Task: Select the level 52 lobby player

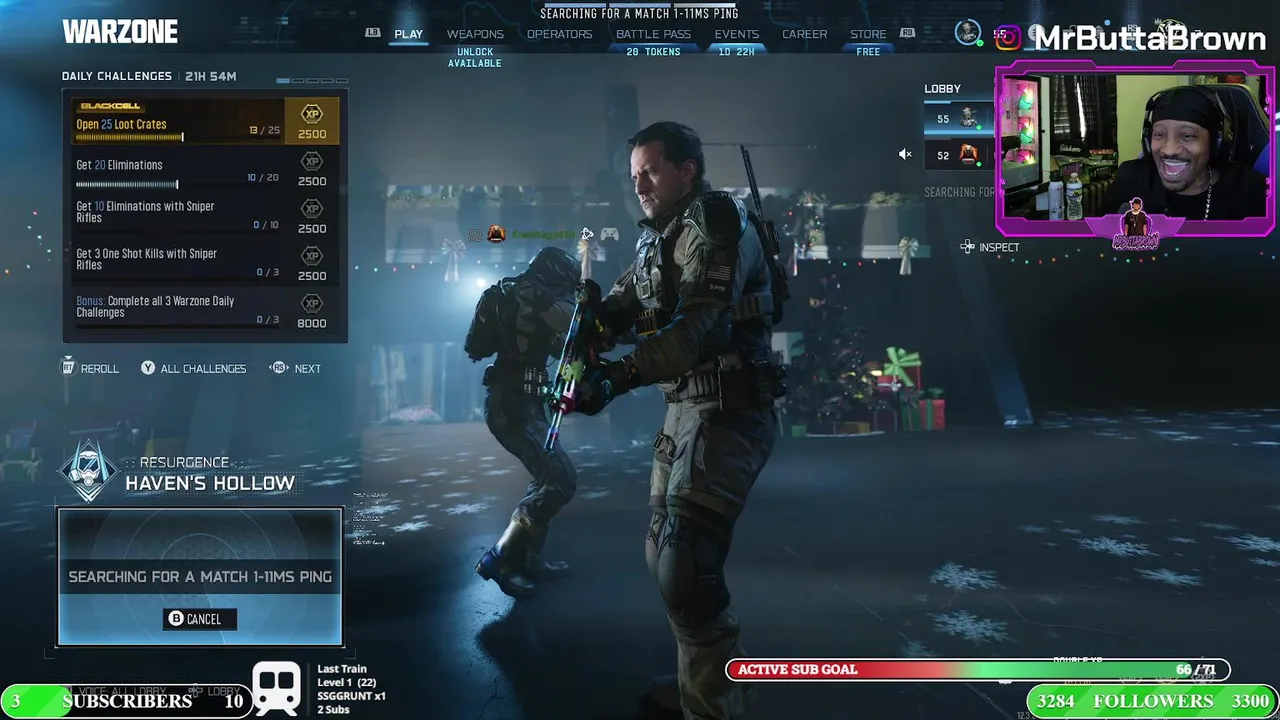Action: click(959, 155)
